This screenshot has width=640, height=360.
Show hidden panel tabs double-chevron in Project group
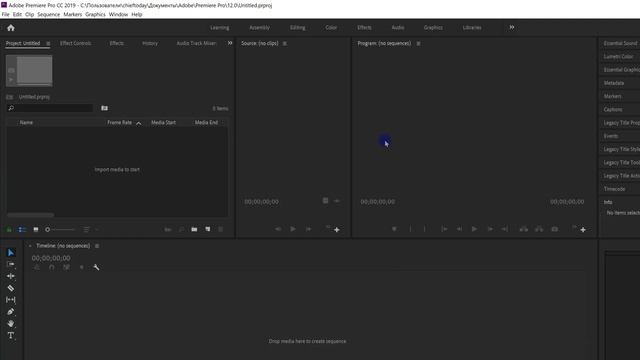click(x=230, y=43)
